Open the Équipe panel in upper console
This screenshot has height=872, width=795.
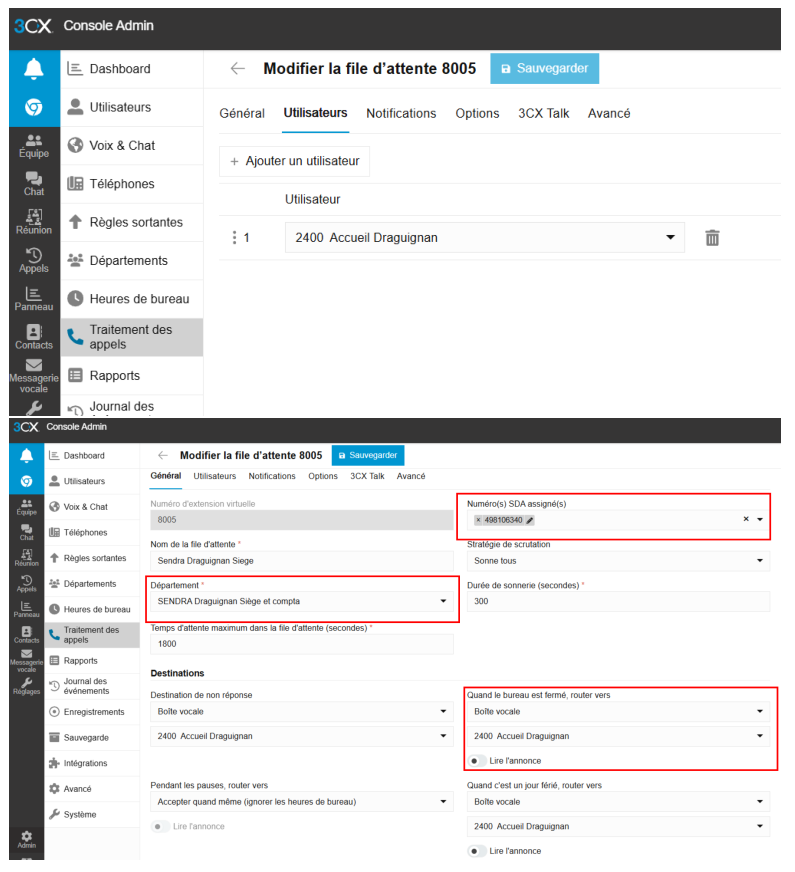(34, 146)
